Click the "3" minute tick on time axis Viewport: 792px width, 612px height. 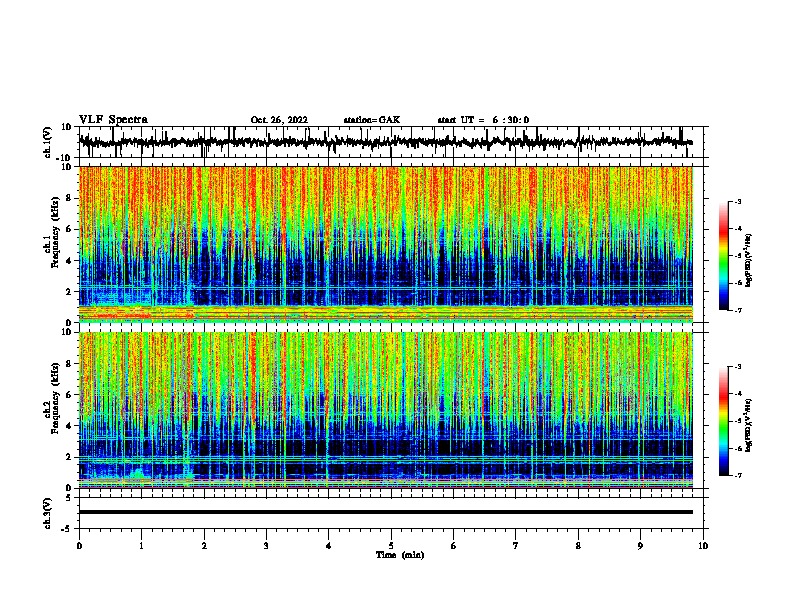pyautogui.click(x=266, y=546)
